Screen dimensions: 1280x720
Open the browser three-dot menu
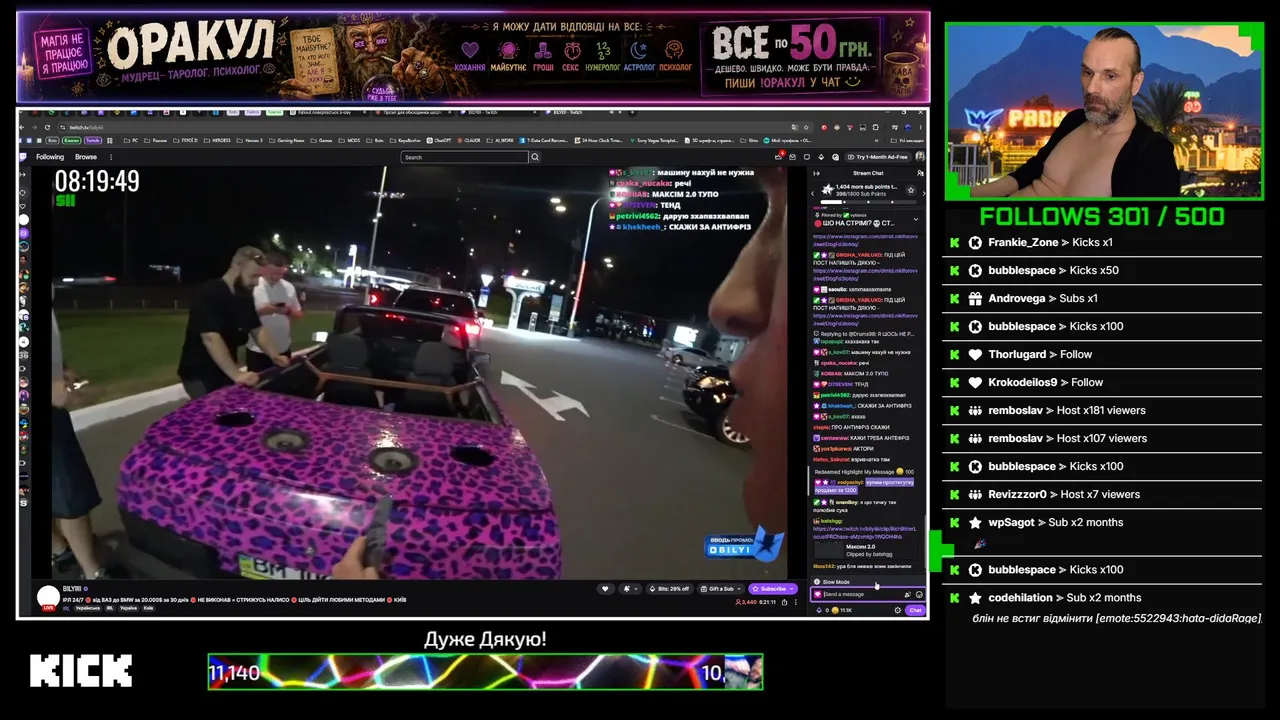pos(920,127)
